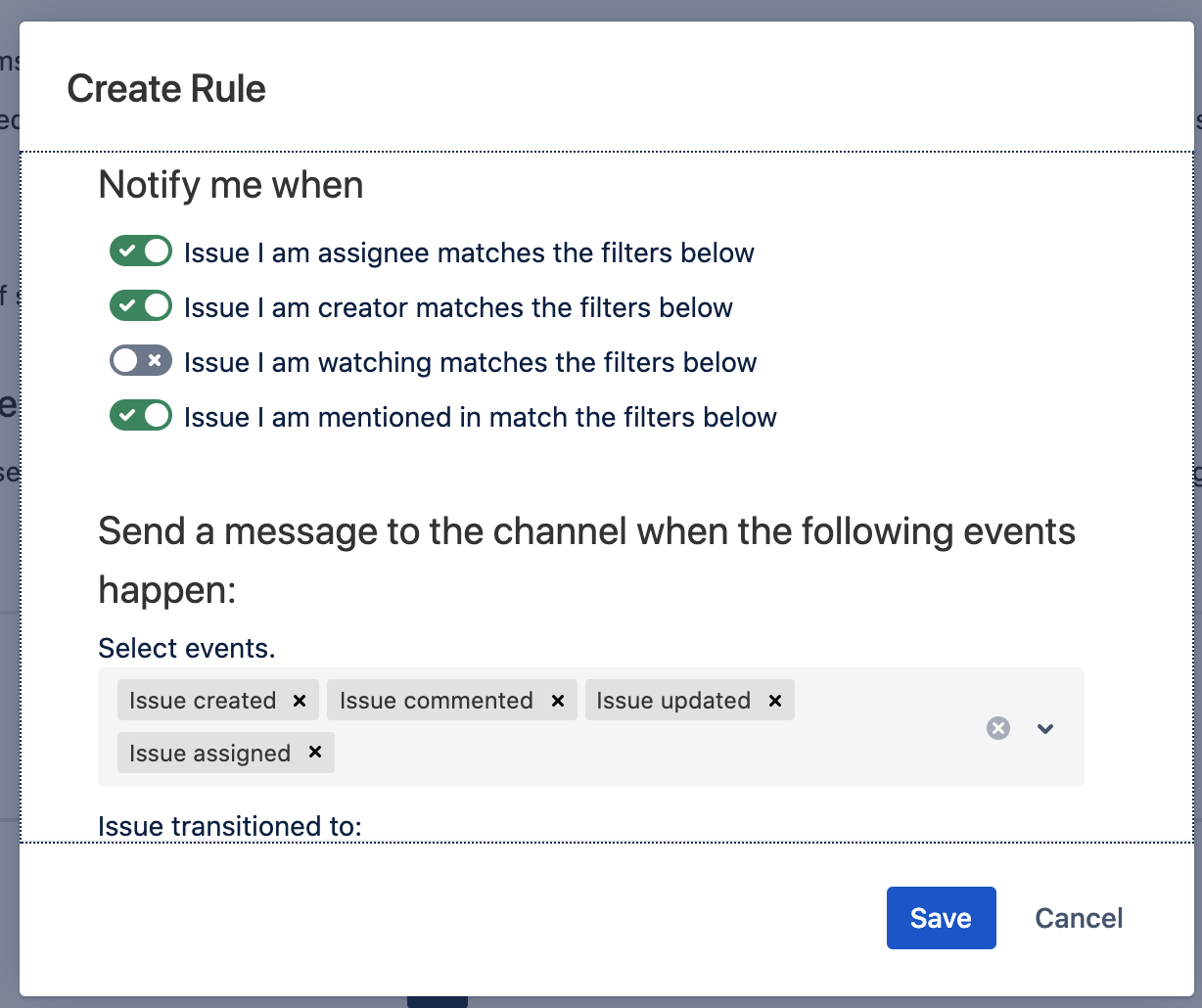Remove the Issue assigned tag
The height and width of the screenshot is (1008, 1202).
315,753
